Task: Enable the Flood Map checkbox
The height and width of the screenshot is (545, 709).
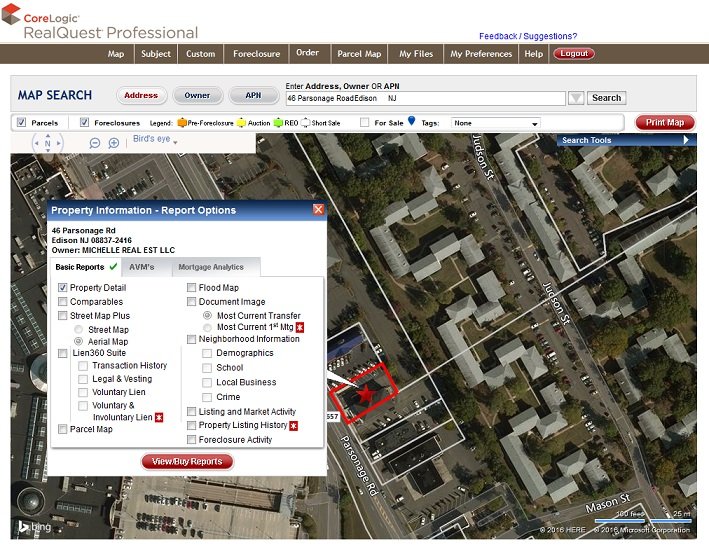Action: point(192,288)
